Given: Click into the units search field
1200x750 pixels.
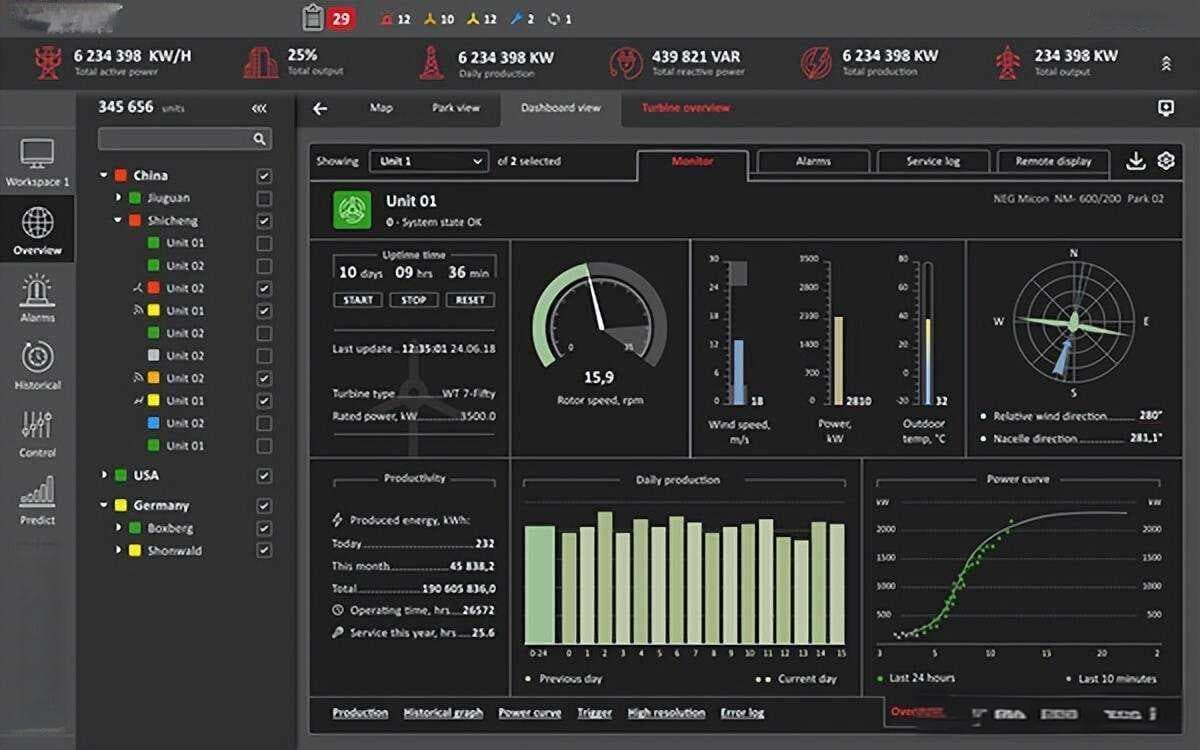Looking at the screenshot, I should [x=184, y=139].
